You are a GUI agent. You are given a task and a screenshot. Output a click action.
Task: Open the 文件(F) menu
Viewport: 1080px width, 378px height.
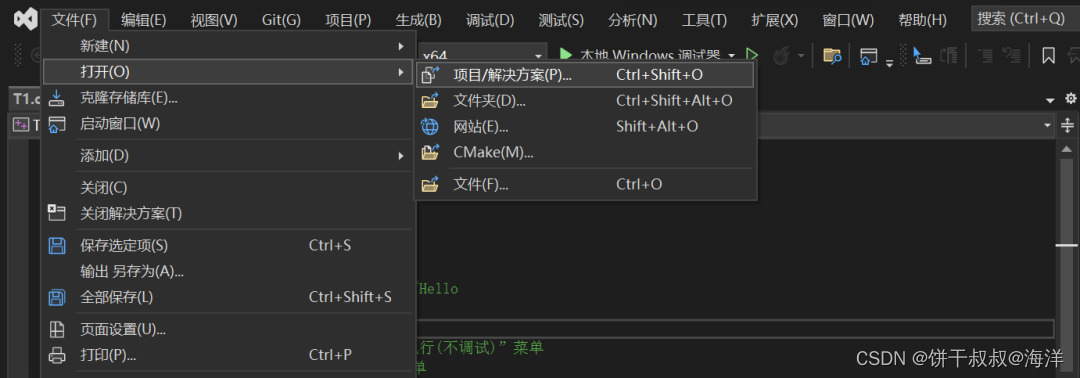click(74, 20)
